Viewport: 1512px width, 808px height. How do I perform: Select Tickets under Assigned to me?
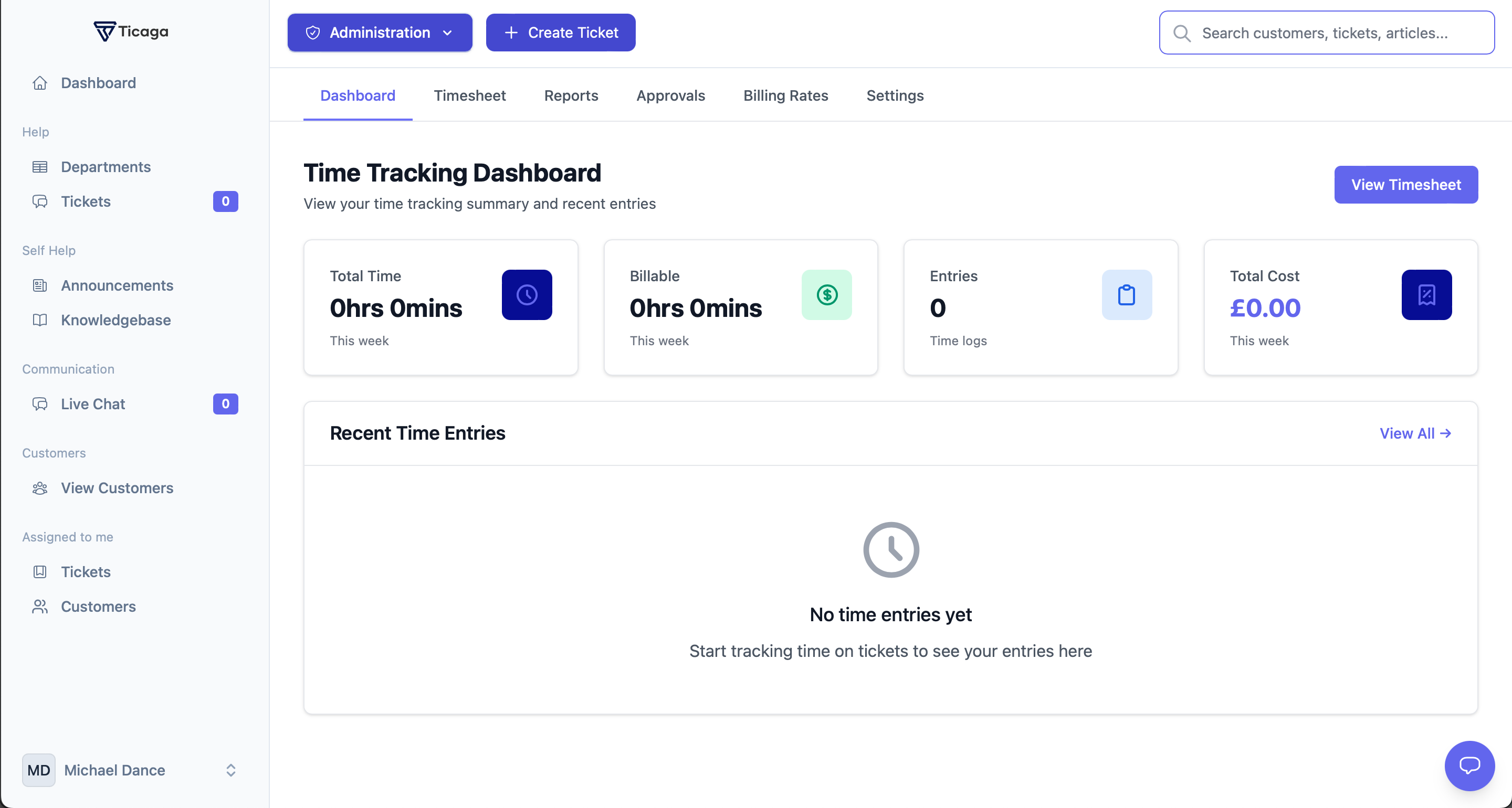click(x=86, y=571)
